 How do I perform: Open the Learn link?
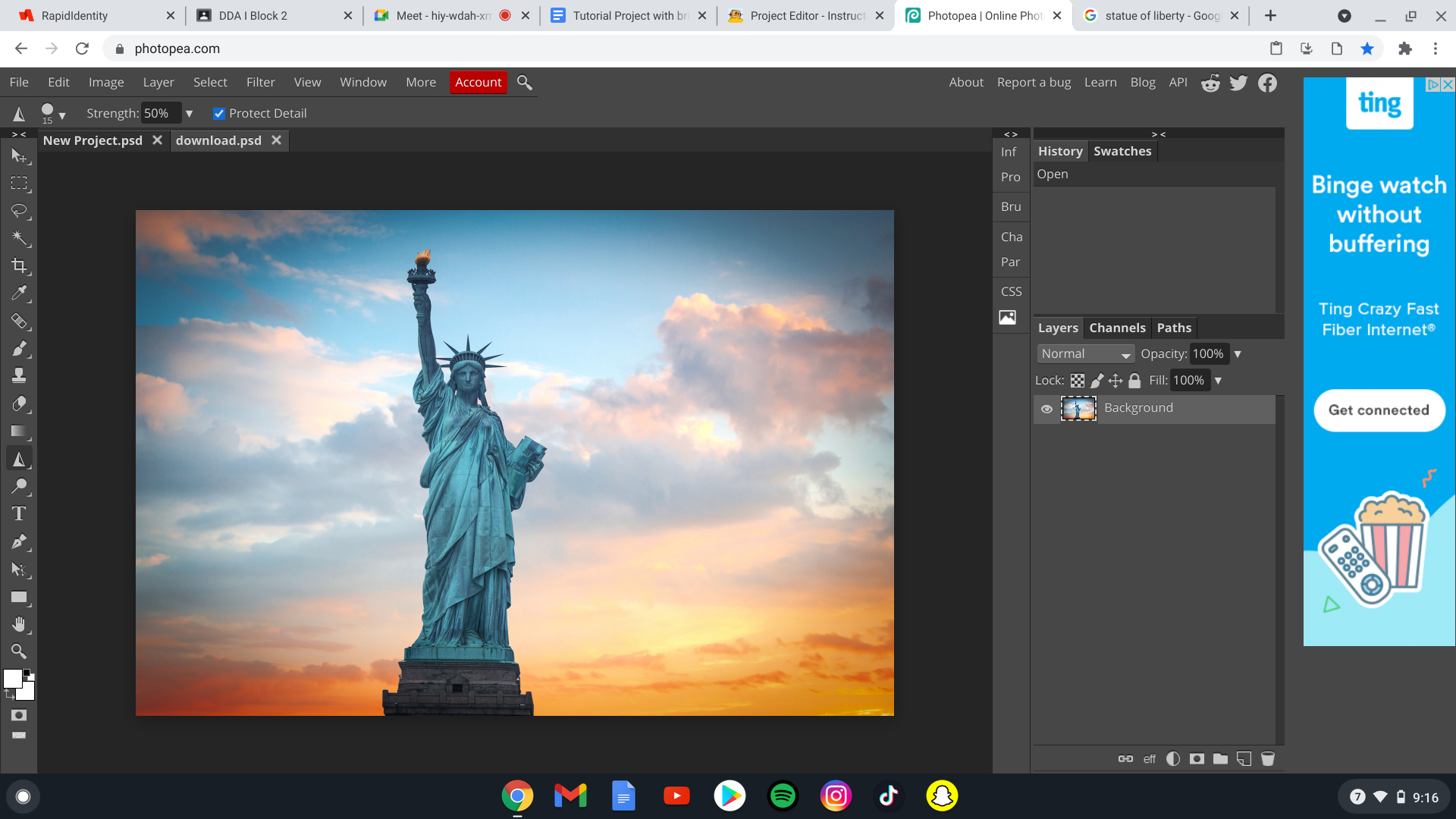1100,82
